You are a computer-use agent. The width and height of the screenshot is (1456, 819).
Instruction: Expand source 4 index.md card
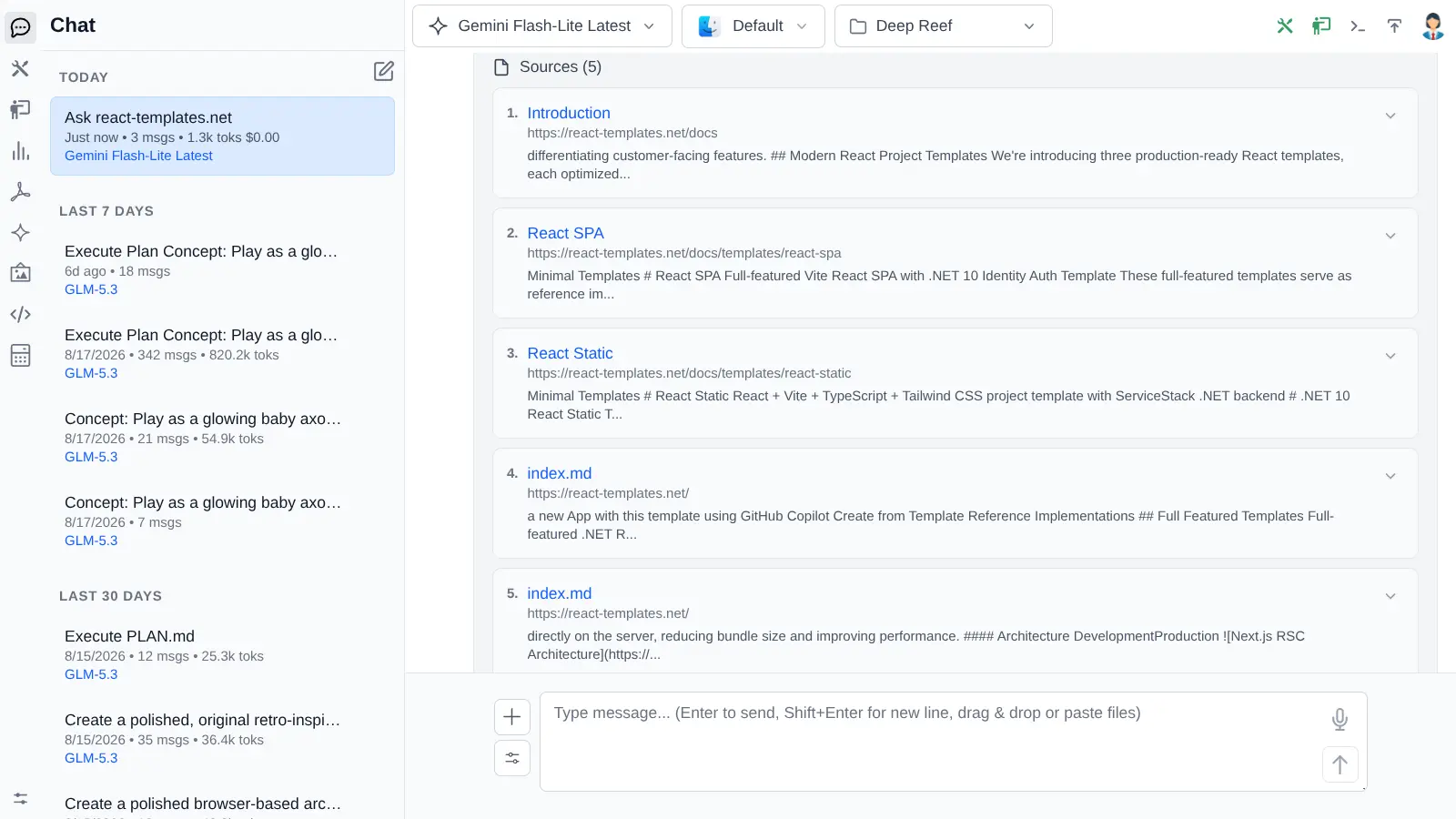pyautogui.click(x=1390, y=476)
